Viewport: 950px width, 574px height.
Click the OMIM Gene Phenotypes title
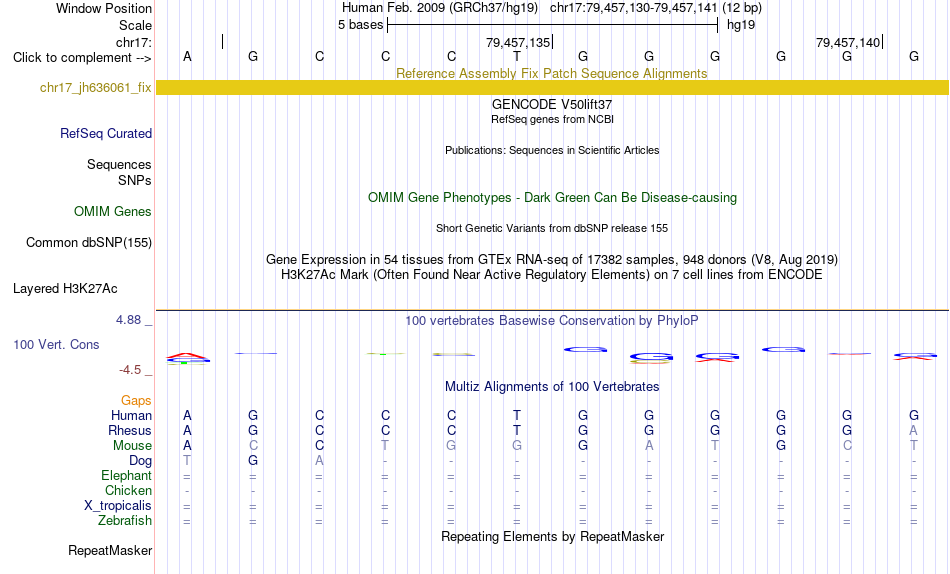pyautogui.click(x=552, y=198)
